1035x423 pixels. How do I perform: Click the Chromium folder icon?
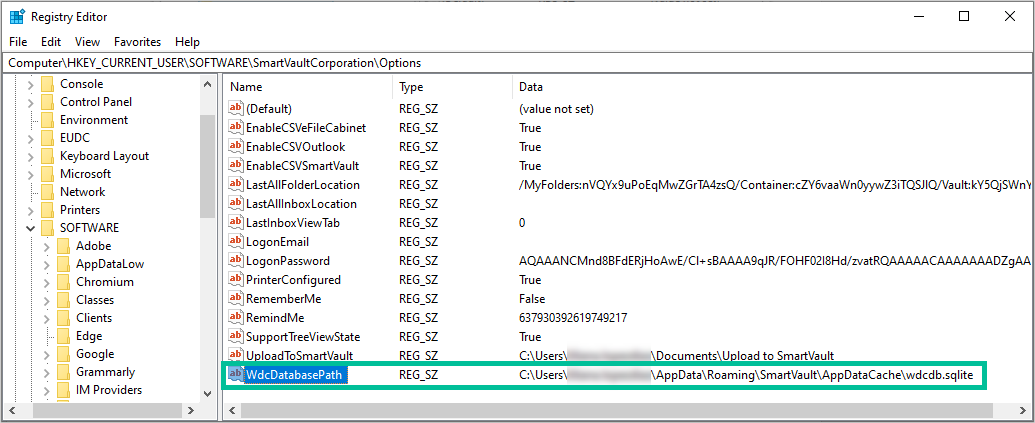pyautogui.click(x=63, y=282)
